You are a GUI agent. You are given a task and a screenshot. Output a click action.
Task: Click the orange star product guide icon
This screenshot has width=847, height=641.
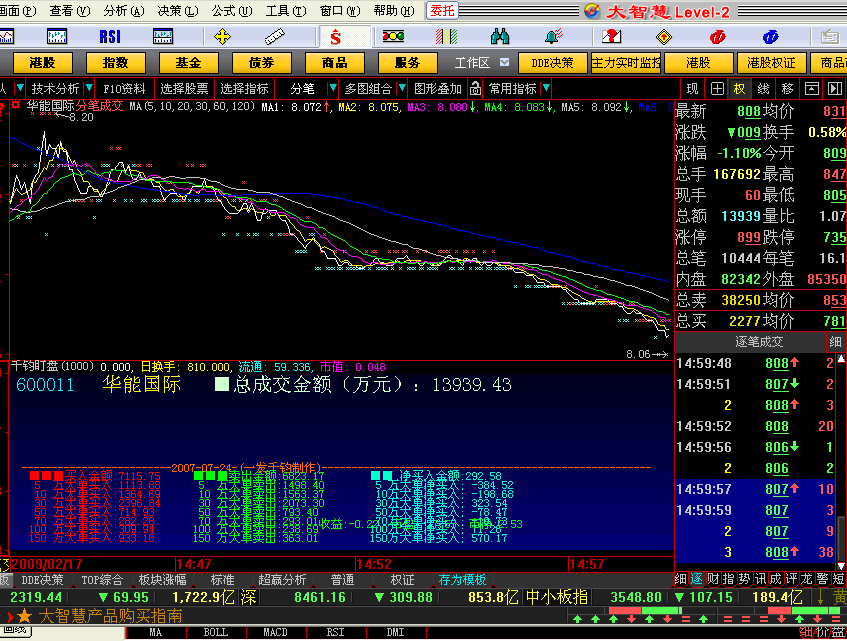pos(24,616)
